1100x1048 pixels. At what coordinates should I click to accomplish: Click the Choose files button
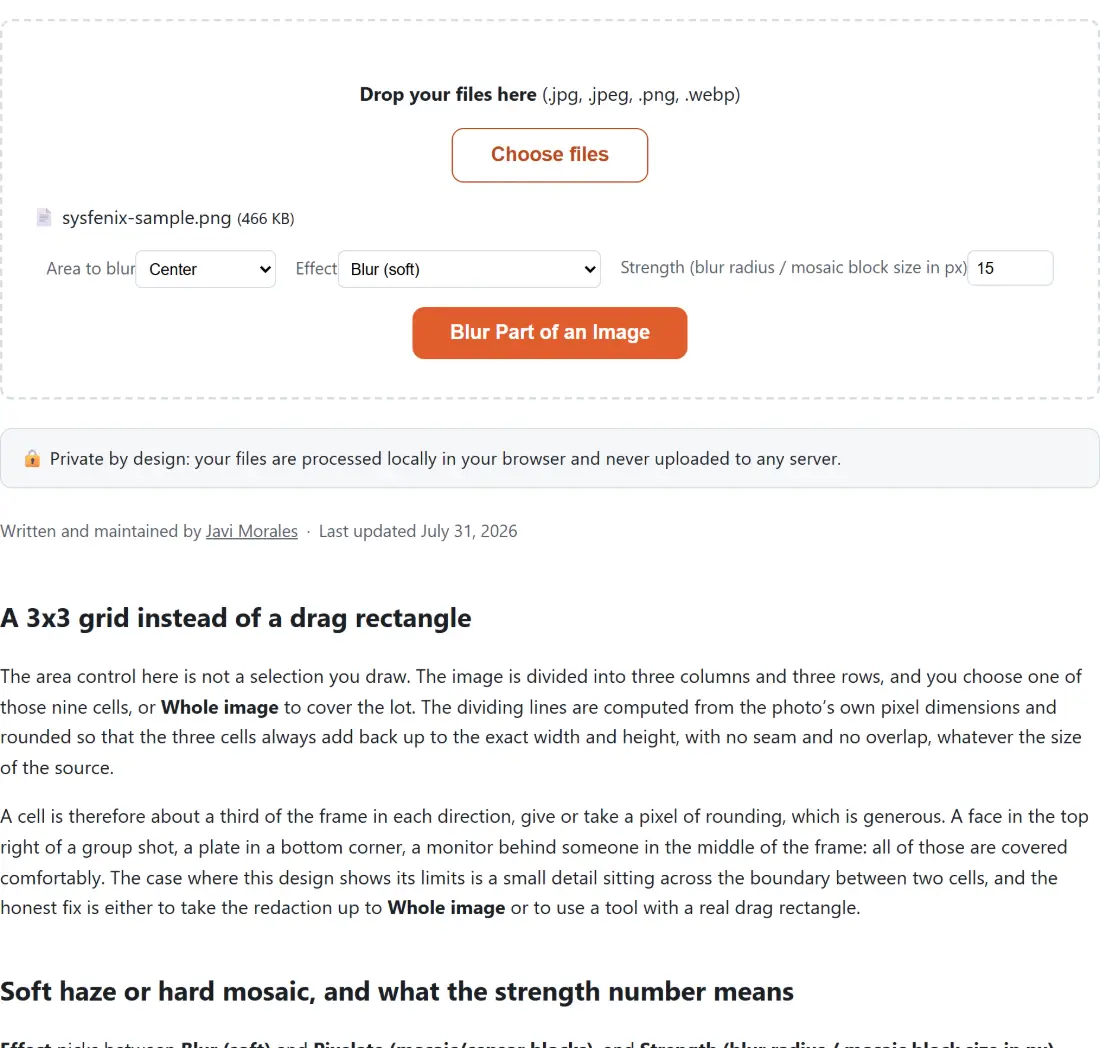pos(550,155)
